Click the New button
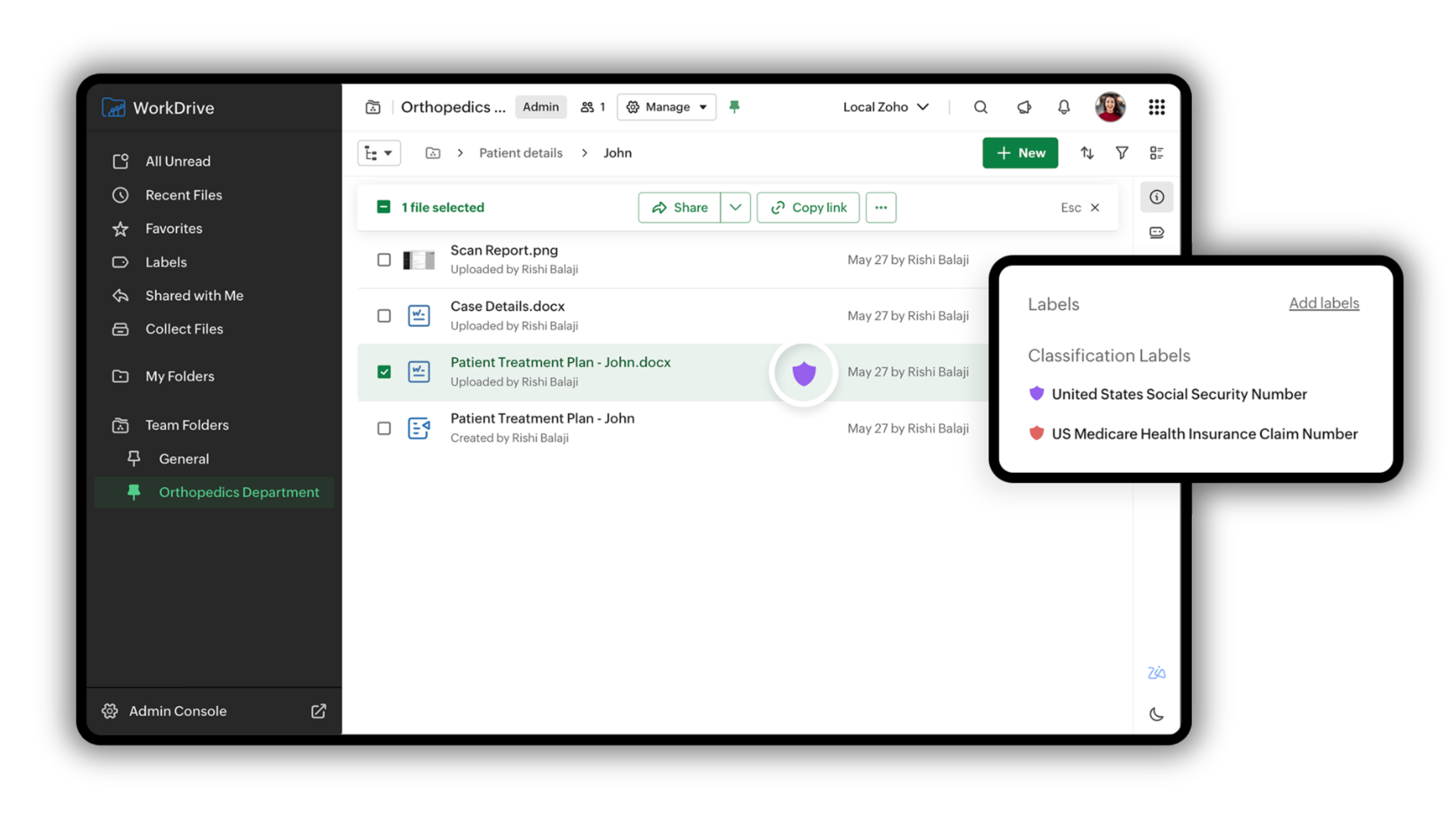 [x=1020, y=153]
